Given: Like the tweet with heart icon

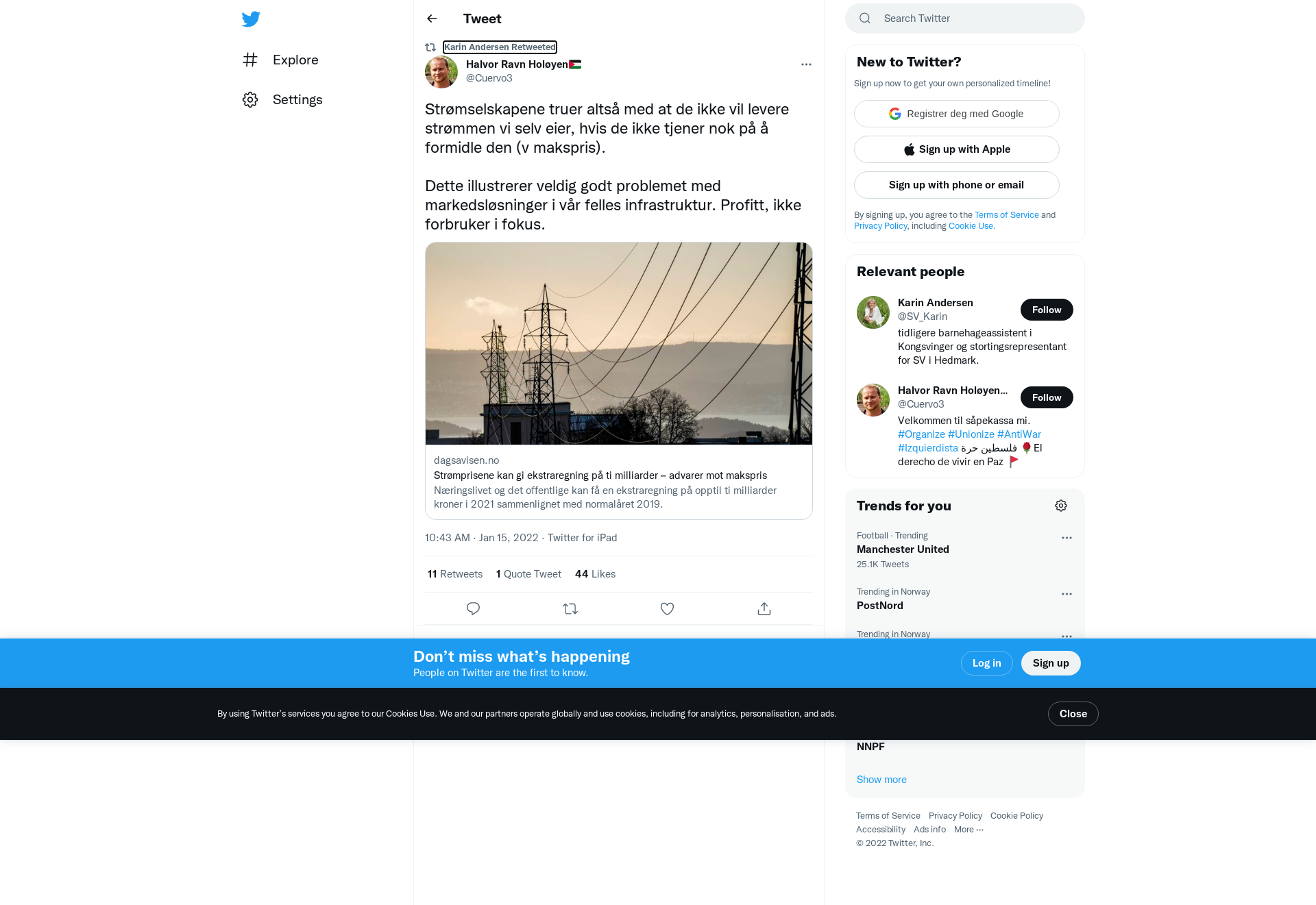Looking at the screenshot, I should tap(667, 608).
